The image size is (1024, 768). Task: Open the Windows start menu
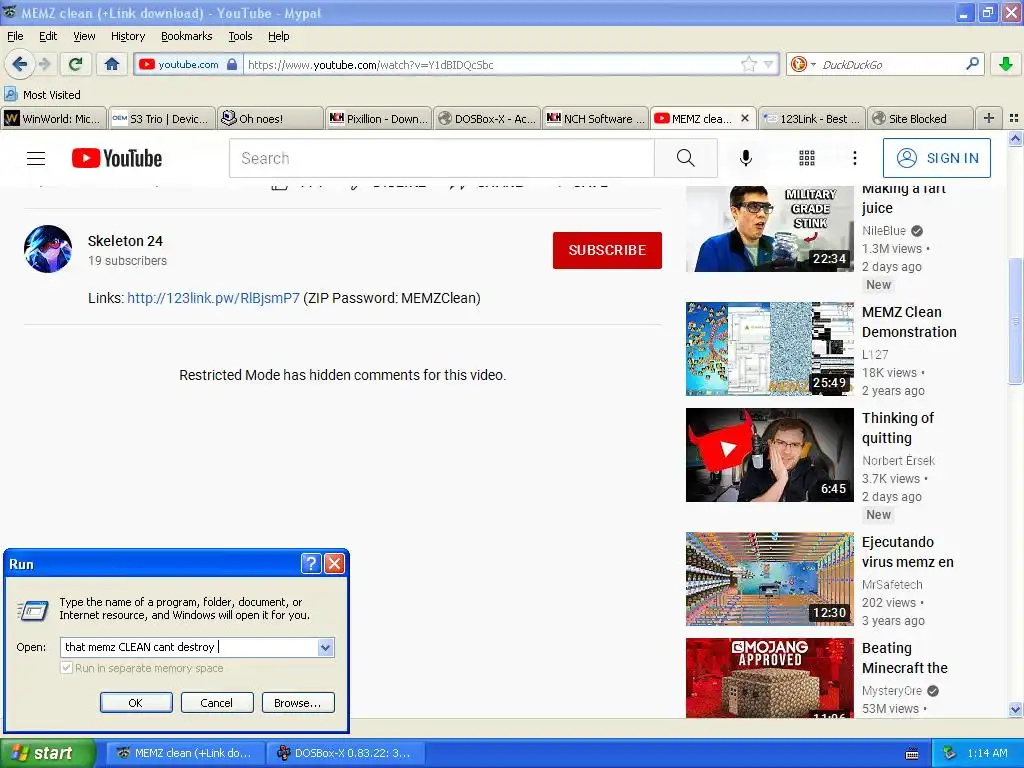coord(47,753)
